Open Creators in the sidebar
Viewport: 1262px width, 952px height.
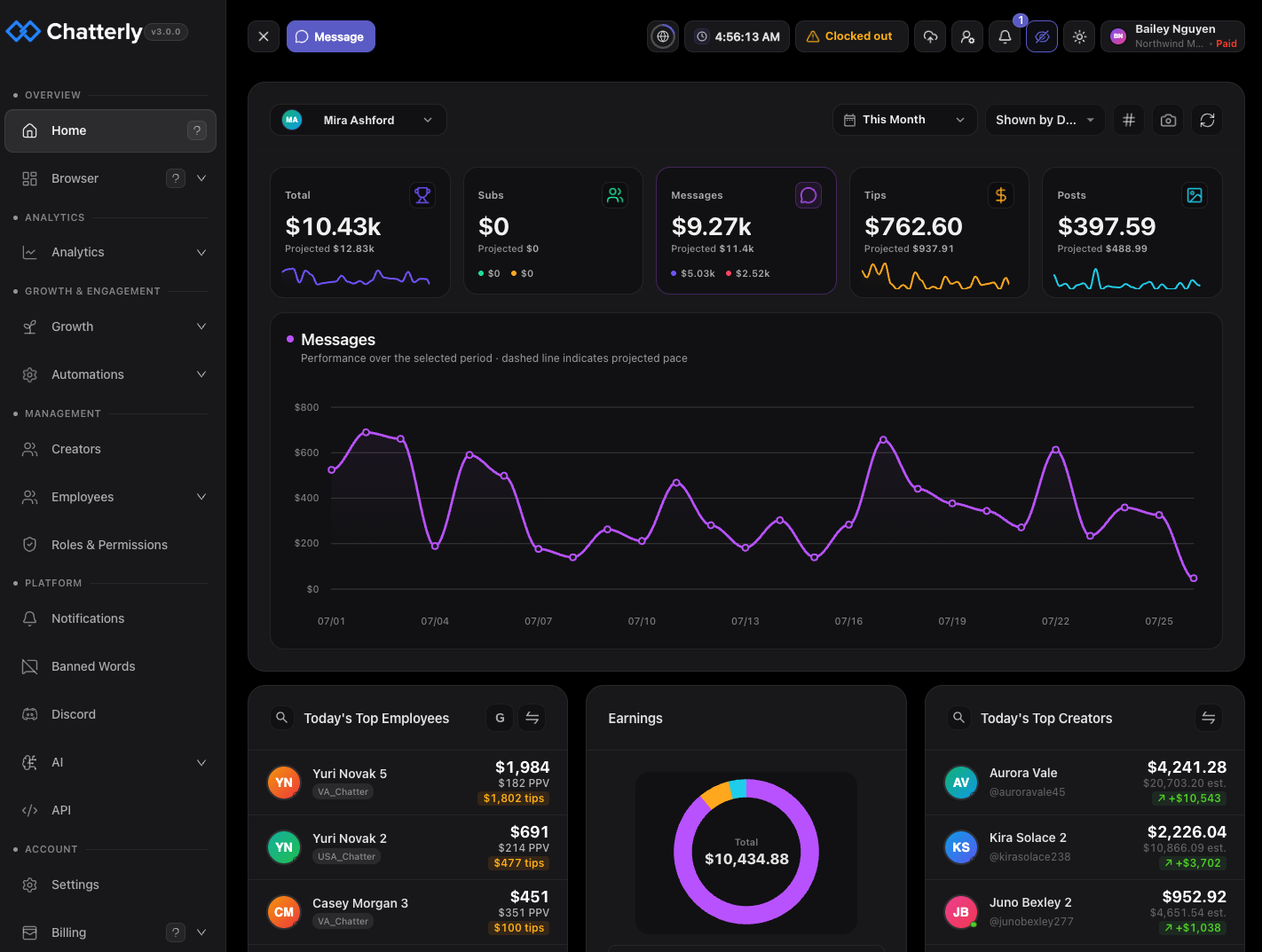pyautogui.click(x=111, y=449)
